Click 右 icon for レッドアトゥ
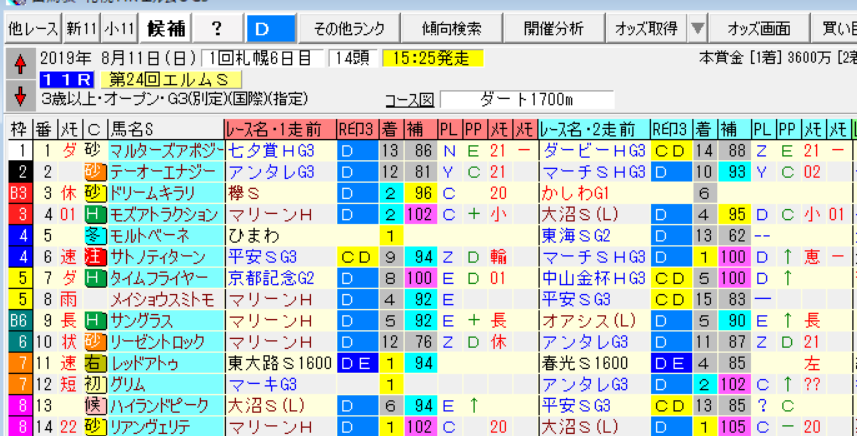 95,364
